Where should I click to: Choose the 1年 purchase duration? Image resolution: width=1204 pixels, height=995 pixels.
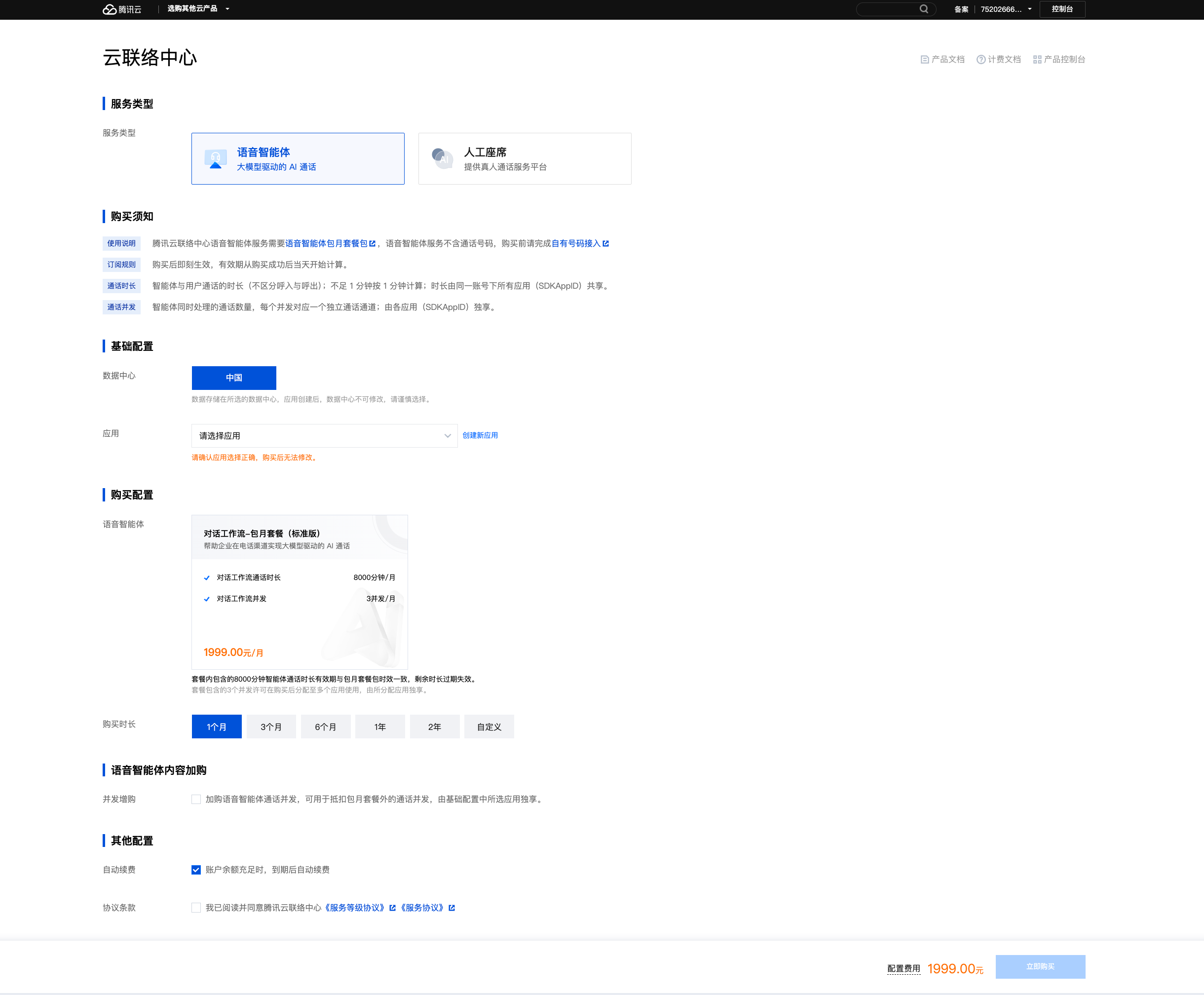coord(380,727)
